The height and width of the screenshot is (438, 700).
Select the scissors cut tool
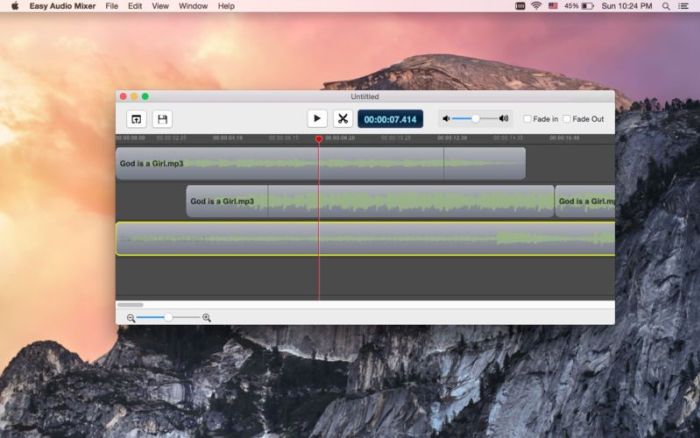coord(342,119)
